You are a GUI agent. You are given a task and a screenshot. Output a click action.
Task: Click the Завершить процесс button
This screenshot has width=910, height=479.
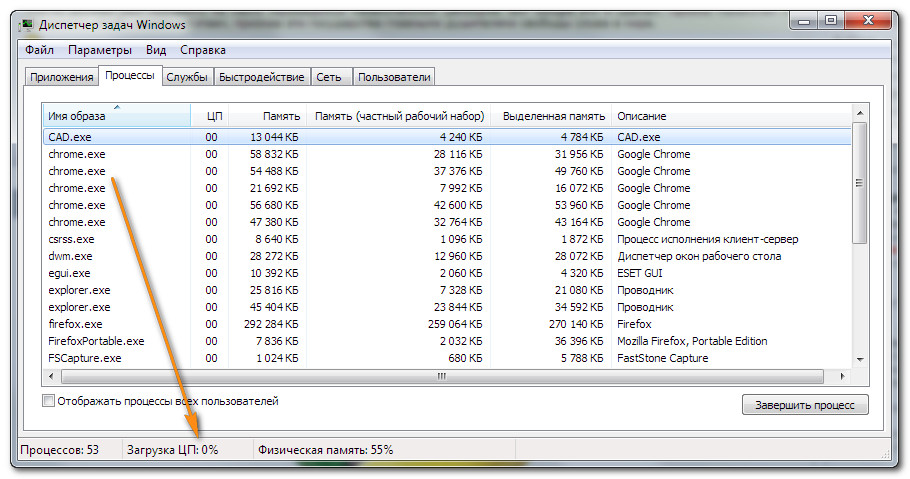(x=805, y=405)
